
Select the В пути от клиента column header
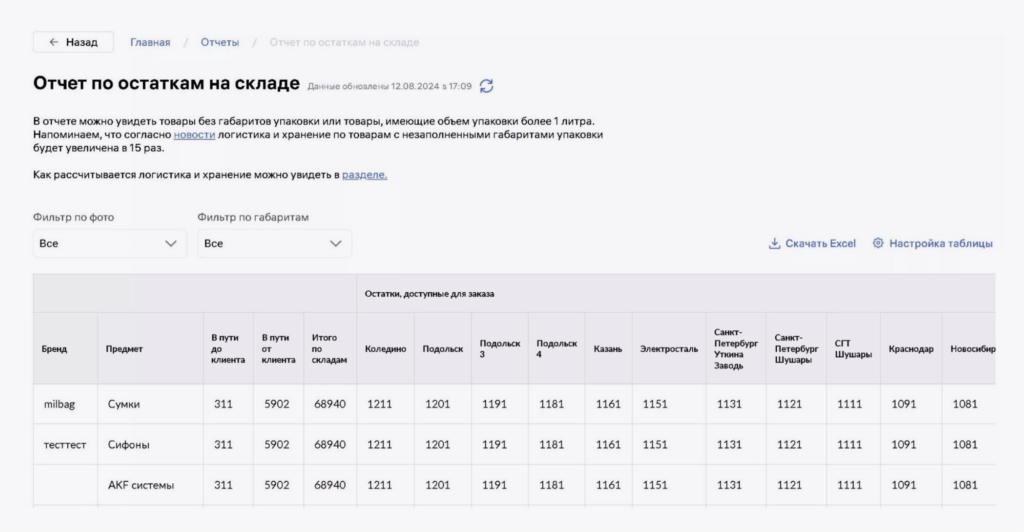pos(278,349)
